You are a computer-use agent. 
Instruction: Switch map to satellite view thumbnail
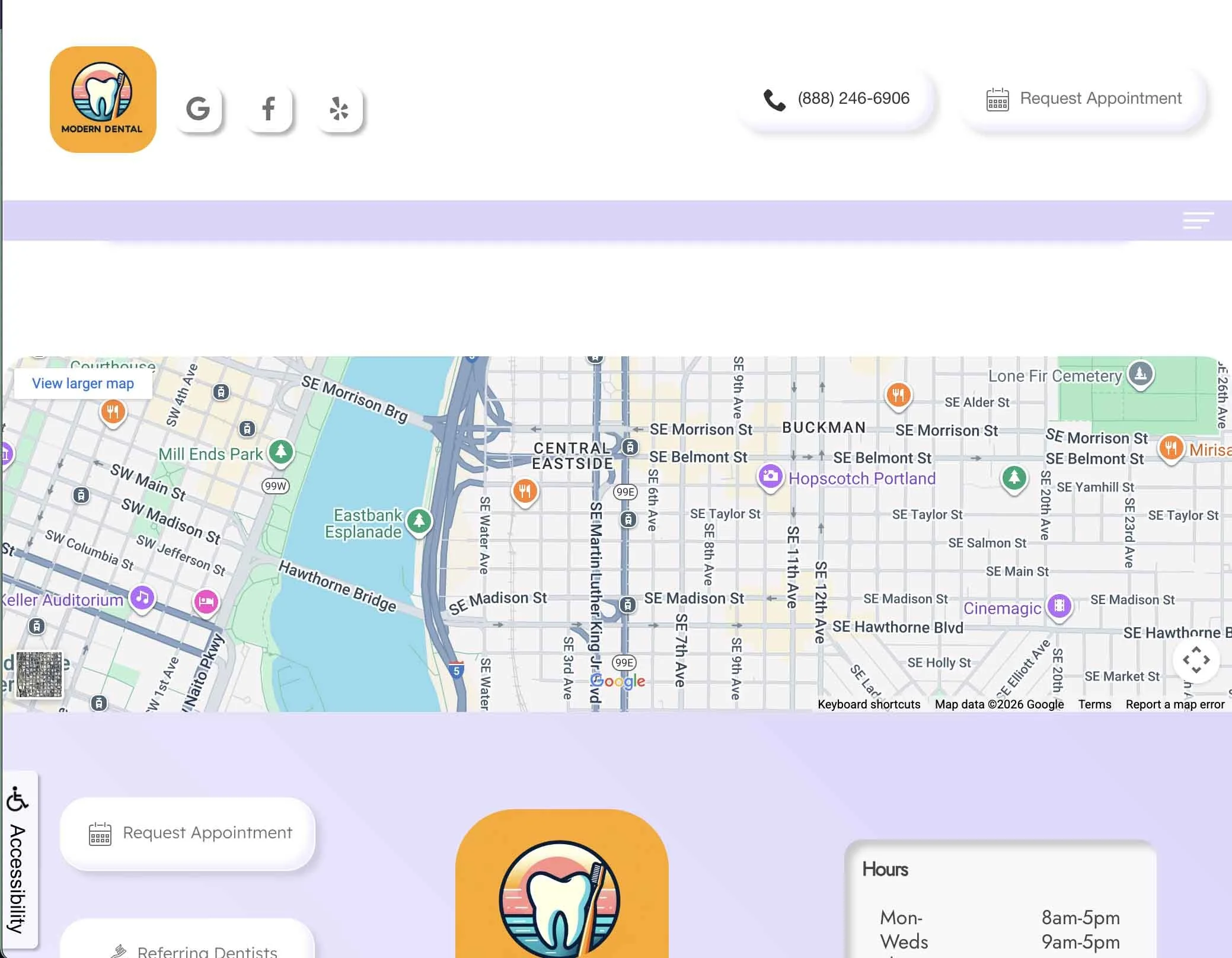pyautogui.click(x=39, y=674)
